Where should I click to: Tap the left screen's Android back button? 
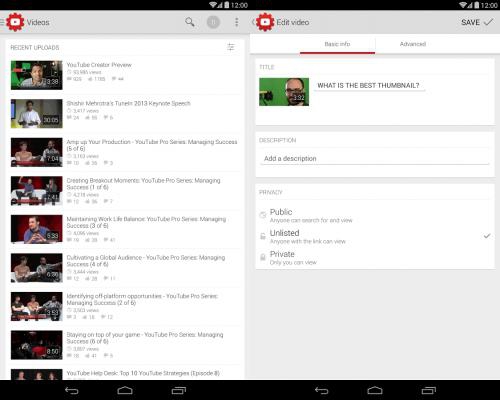(x=71, y=390)
